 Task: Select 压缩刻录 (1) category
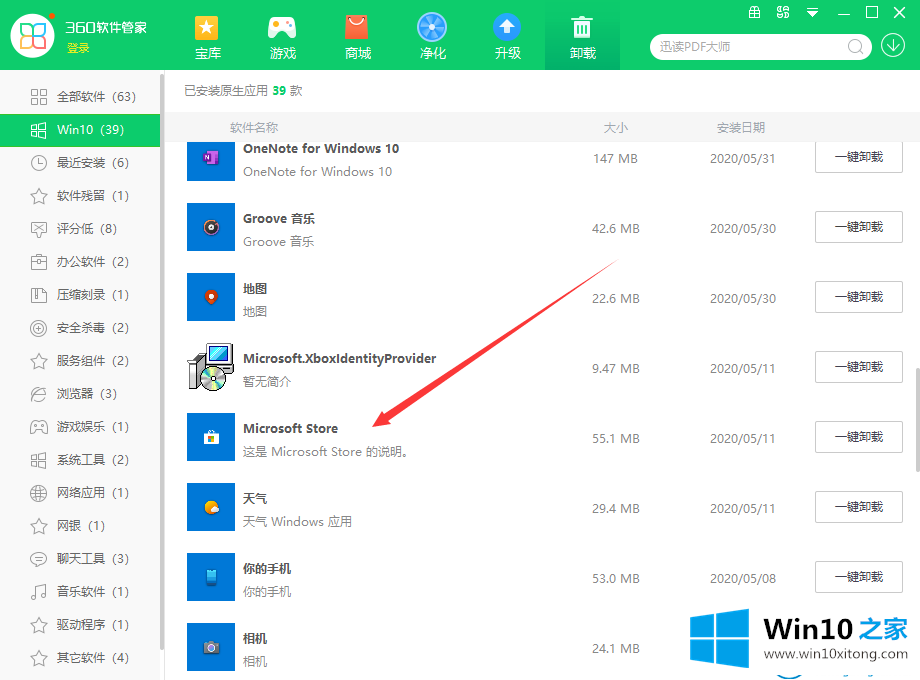(x=80, y=295)
